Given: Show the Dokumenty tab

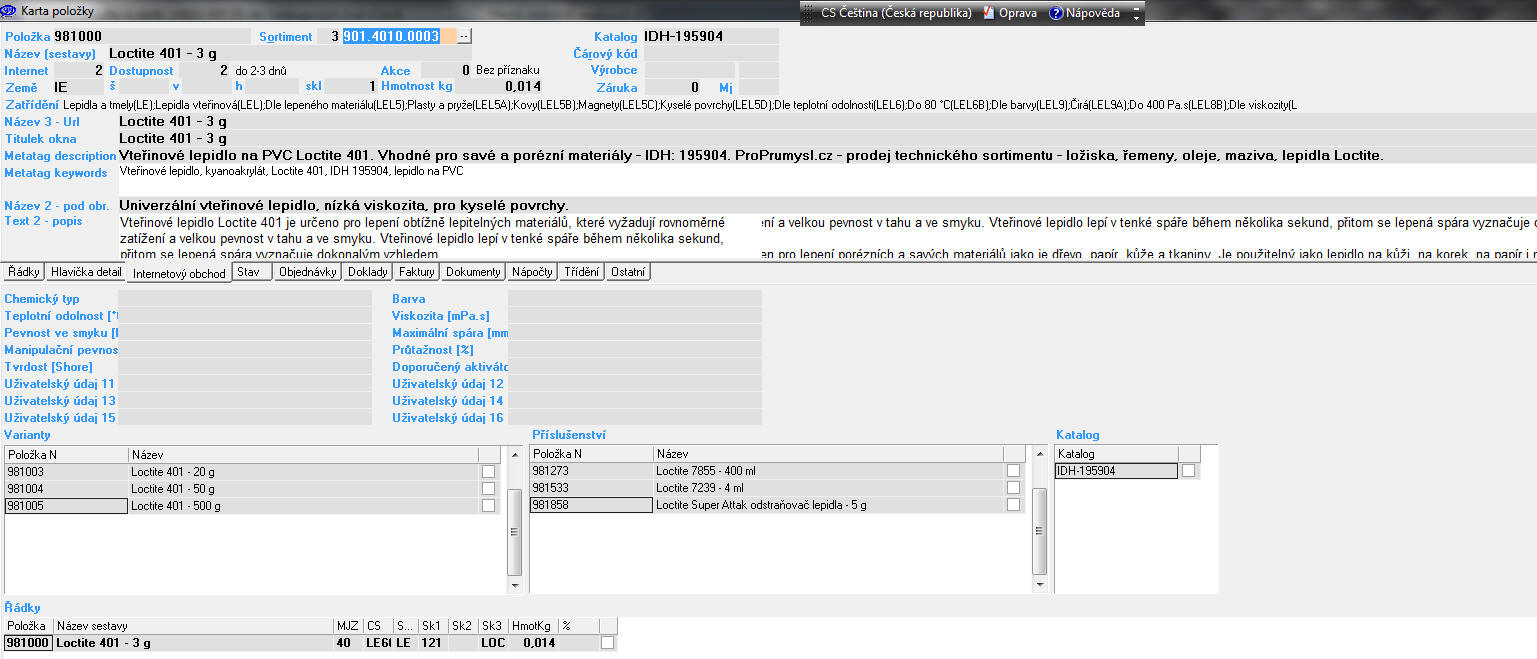Looking at the screenshot, I should 473,272.
